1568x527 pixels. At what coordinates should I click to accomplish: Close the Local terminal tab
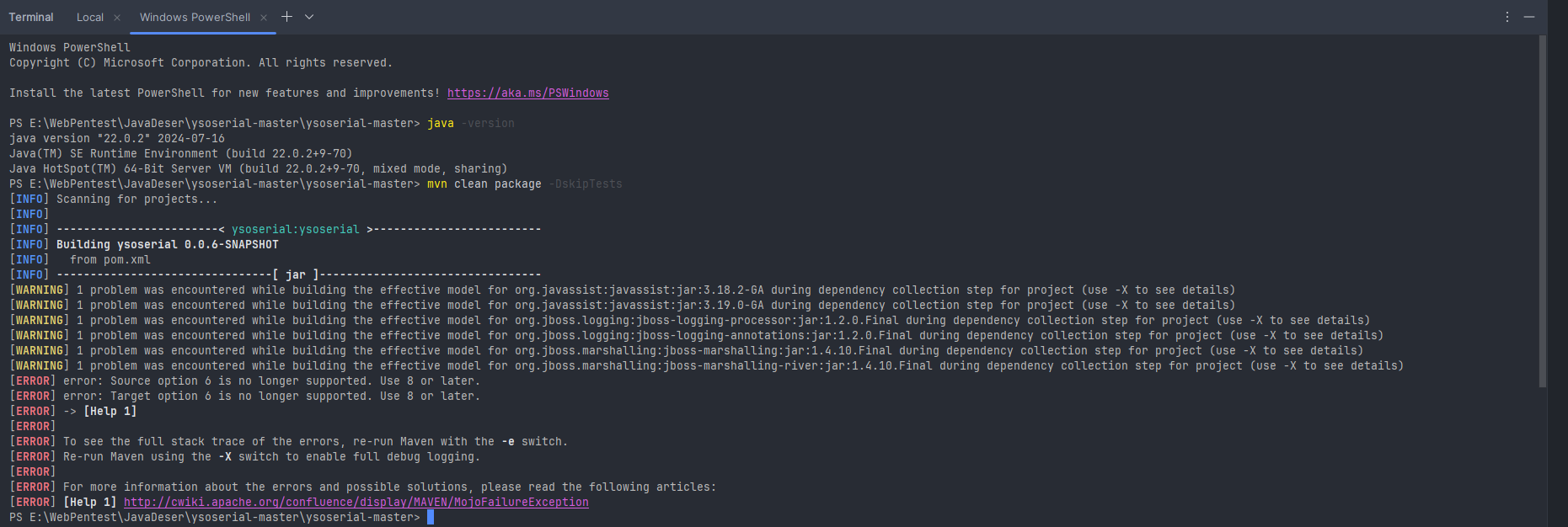[117, 18]
